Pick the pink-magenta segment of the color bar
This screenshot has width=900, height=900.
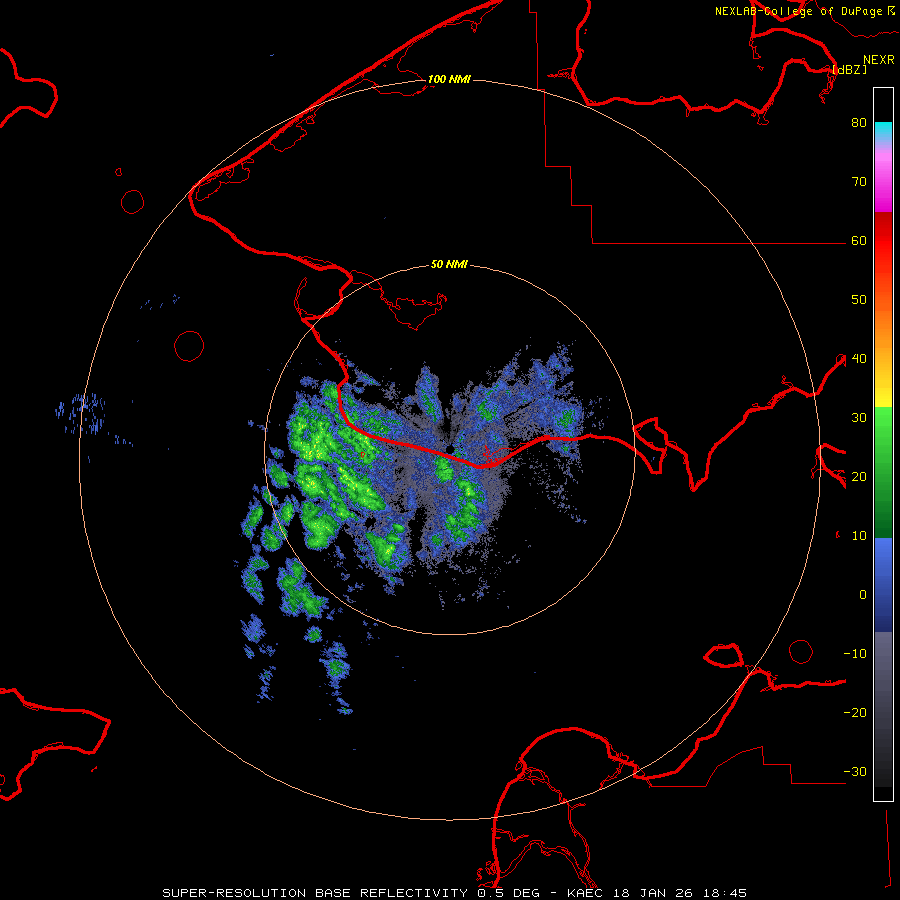tap(883, 181)
